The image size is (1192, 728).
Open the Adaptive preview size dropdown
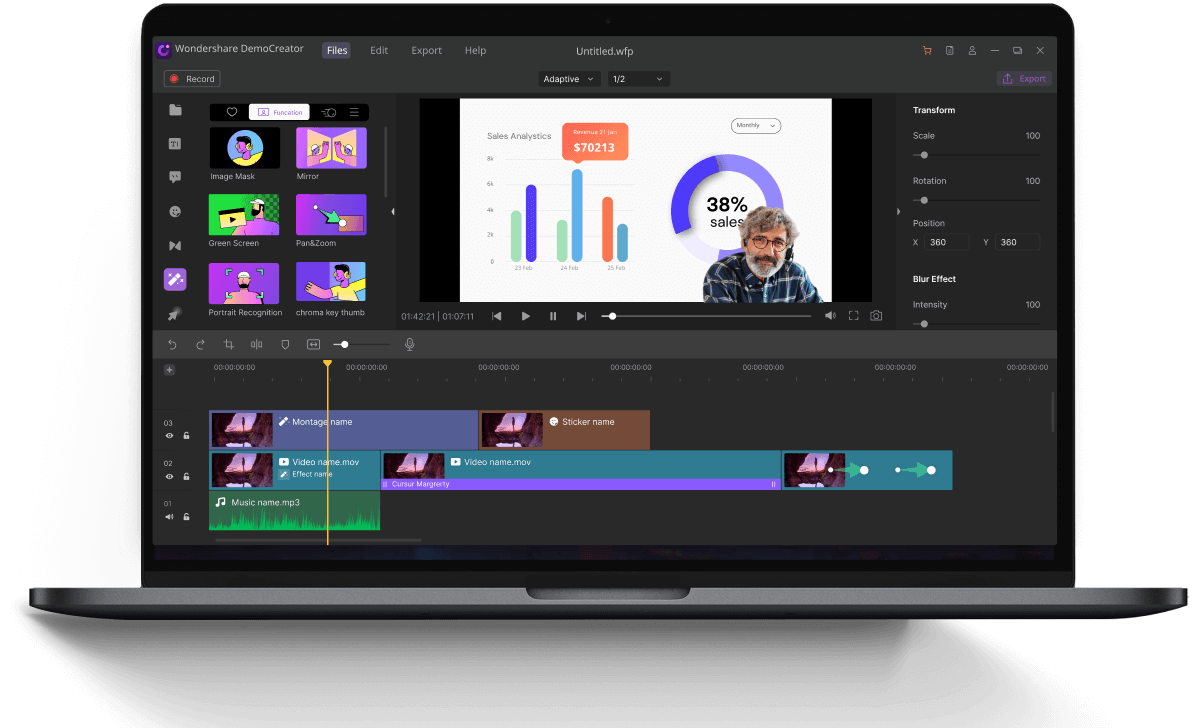(x=569, y=79)
